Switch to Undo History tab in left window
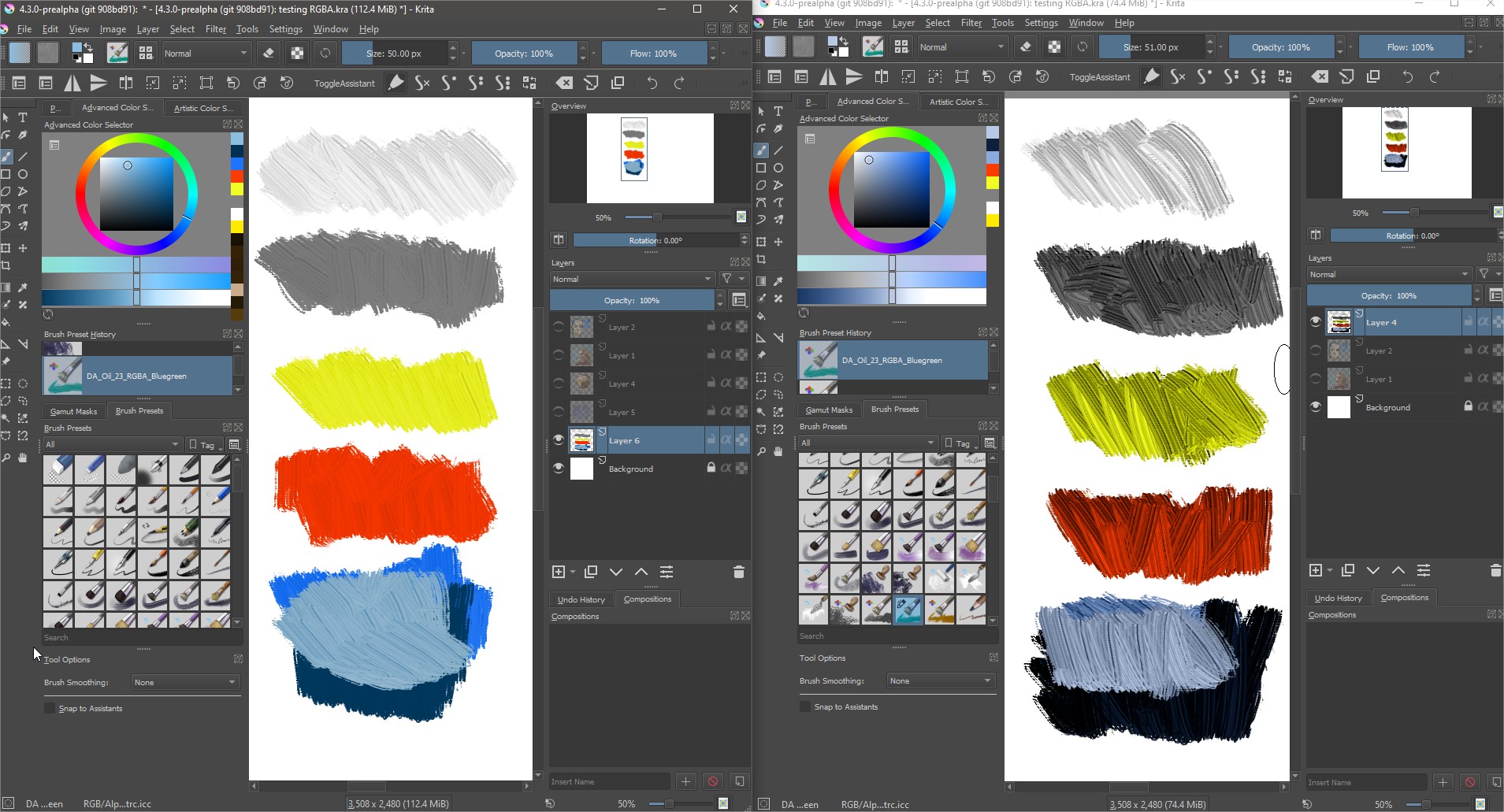 click(581, 599)
